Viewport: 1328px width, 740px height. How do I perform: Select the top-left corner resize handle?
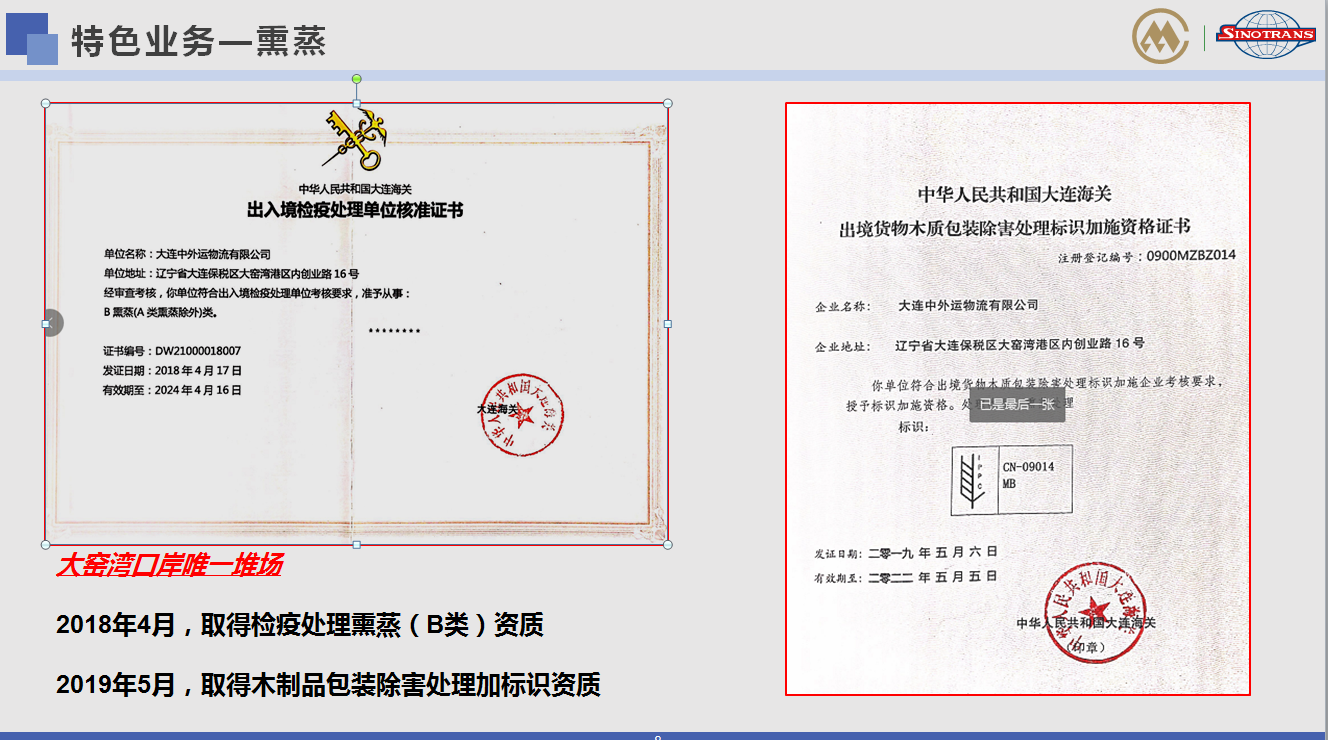click(x=45, y=103)
